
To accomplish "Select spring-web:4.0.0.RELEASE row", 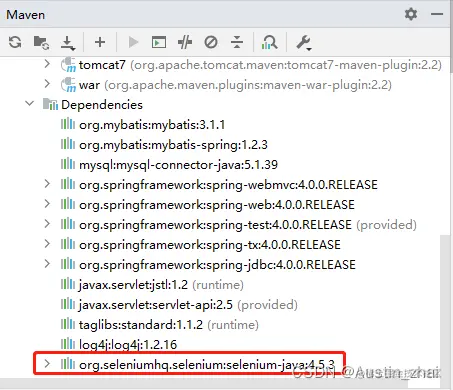I will [217, 205].
